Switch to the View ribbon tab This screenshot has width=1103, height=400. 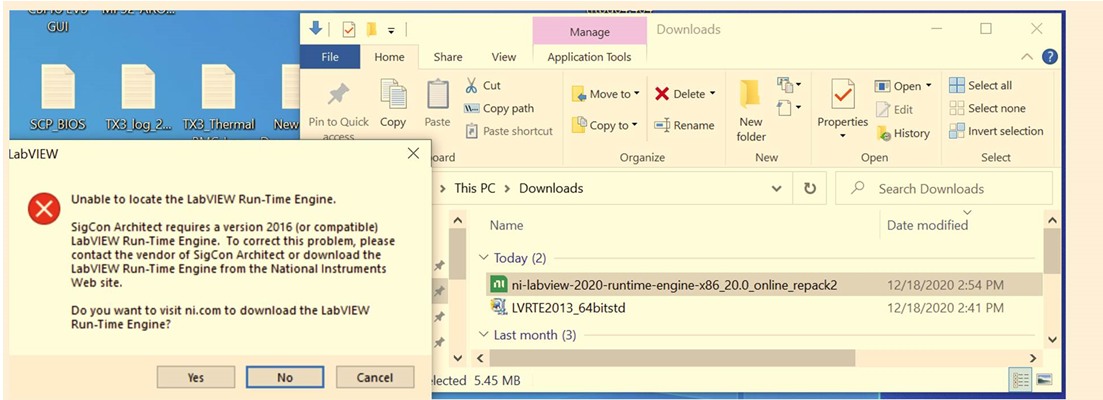pos(504,57)
